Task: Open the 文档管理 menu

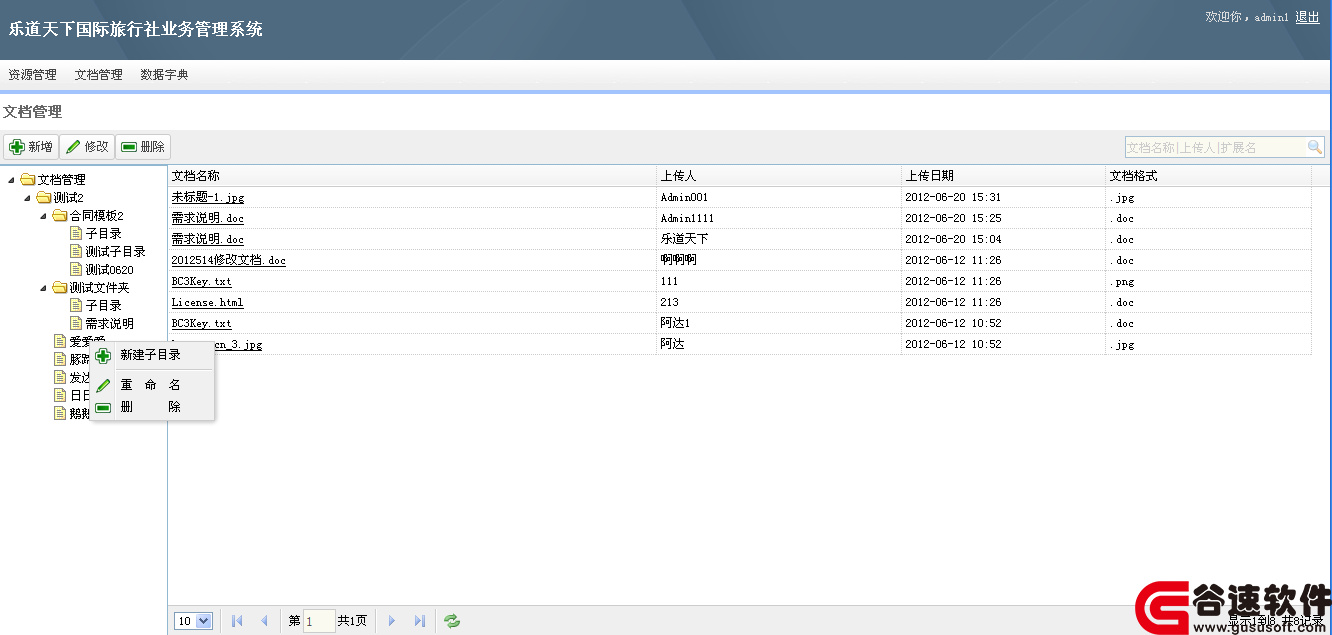Action: click(x=98, y=75)
